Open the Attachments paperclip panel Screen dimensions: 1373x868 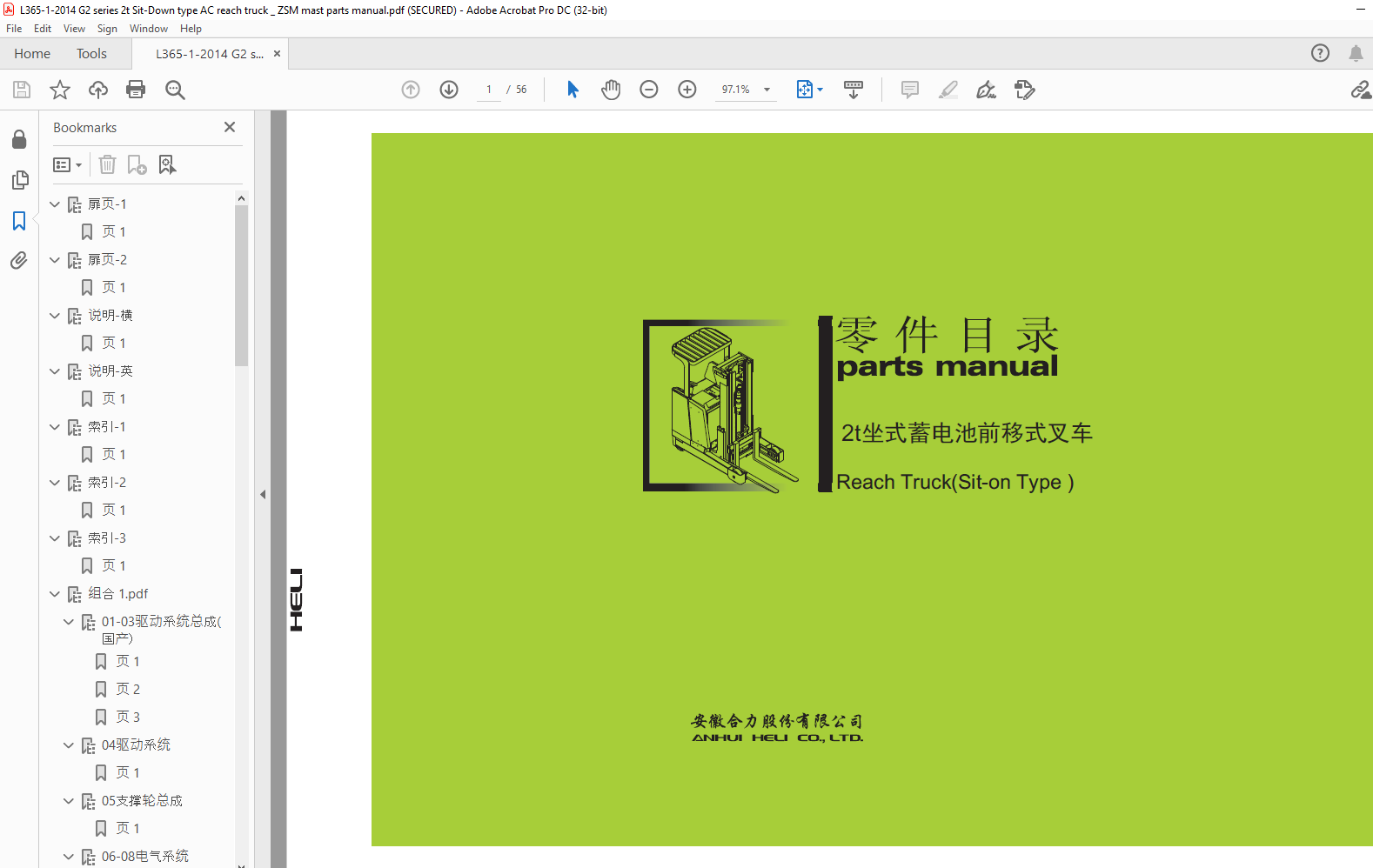click(x=19, y=260)
